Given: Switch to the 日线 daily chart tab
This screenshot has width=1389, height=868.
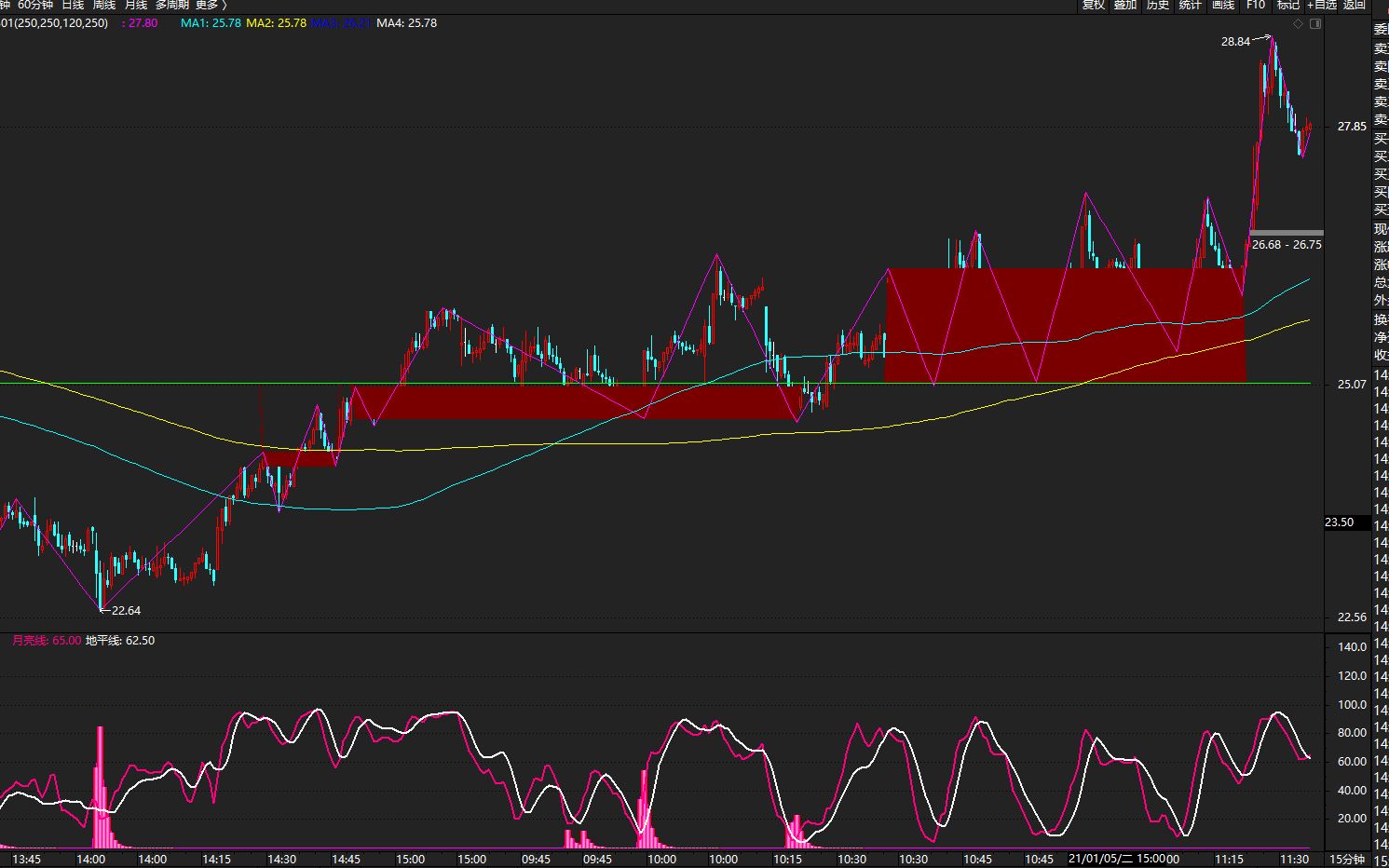Looking at the screenshot, I should point(73,5).
